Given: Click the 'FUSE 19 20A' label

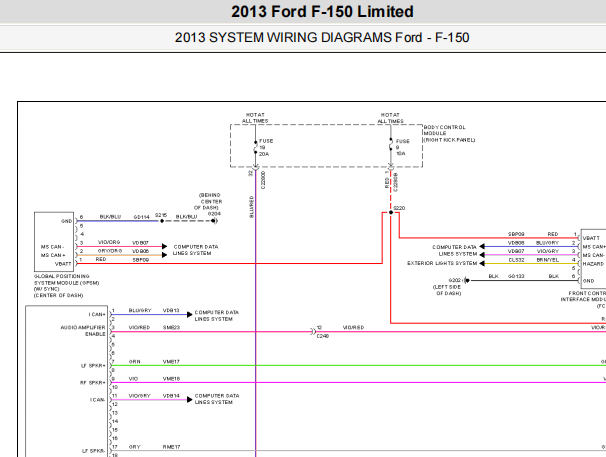Looking at the screenshot, I should [x=266, y=147].
